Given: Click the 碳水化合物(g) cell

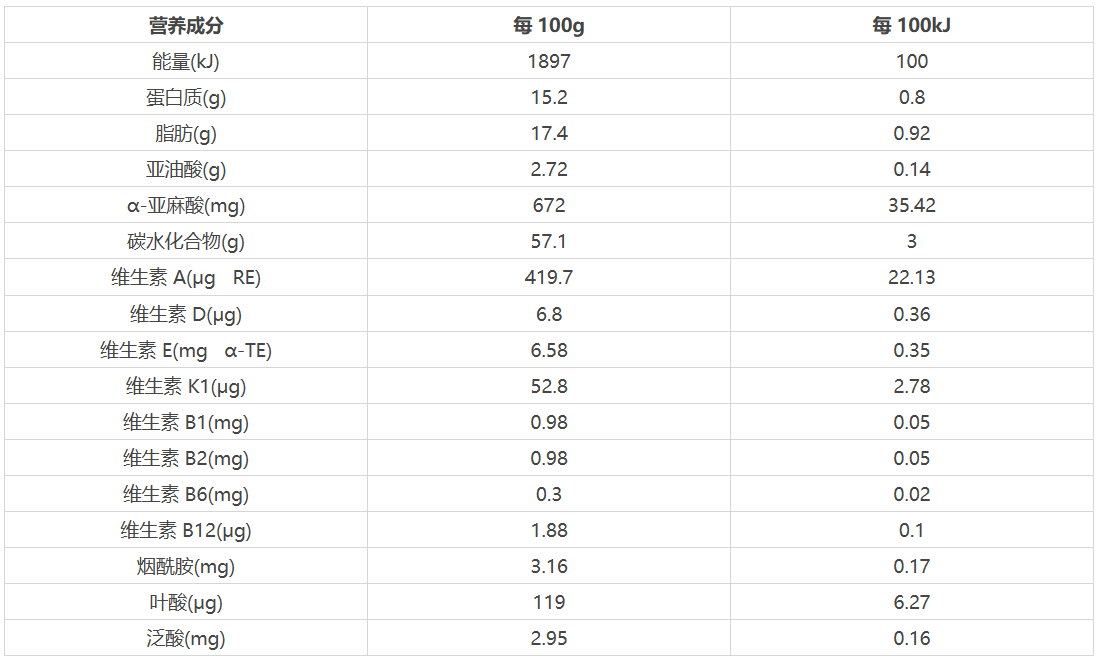Looking at the screenshot, I should point(185,241).
